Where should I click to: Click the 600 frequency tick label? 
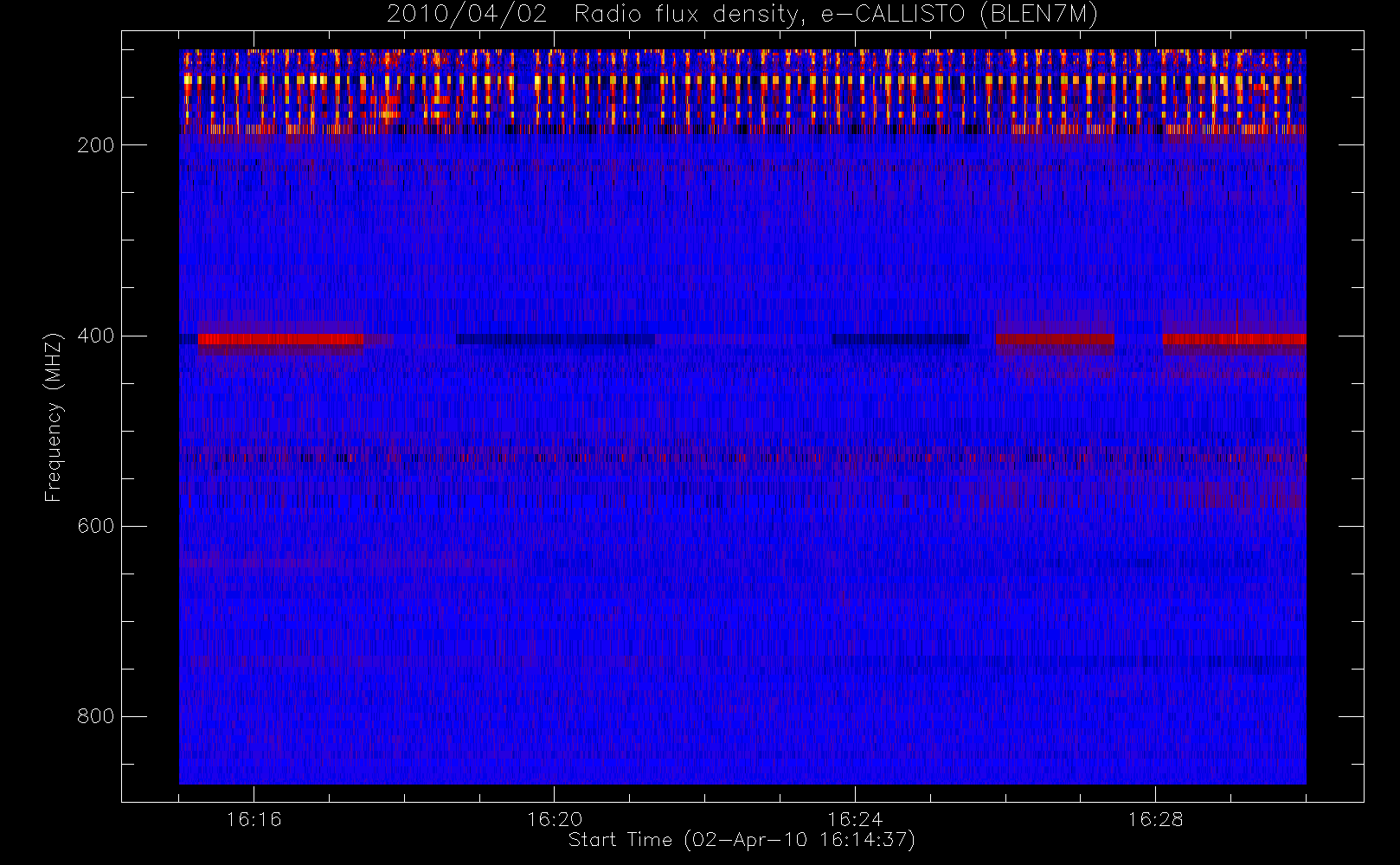point(95,526)
